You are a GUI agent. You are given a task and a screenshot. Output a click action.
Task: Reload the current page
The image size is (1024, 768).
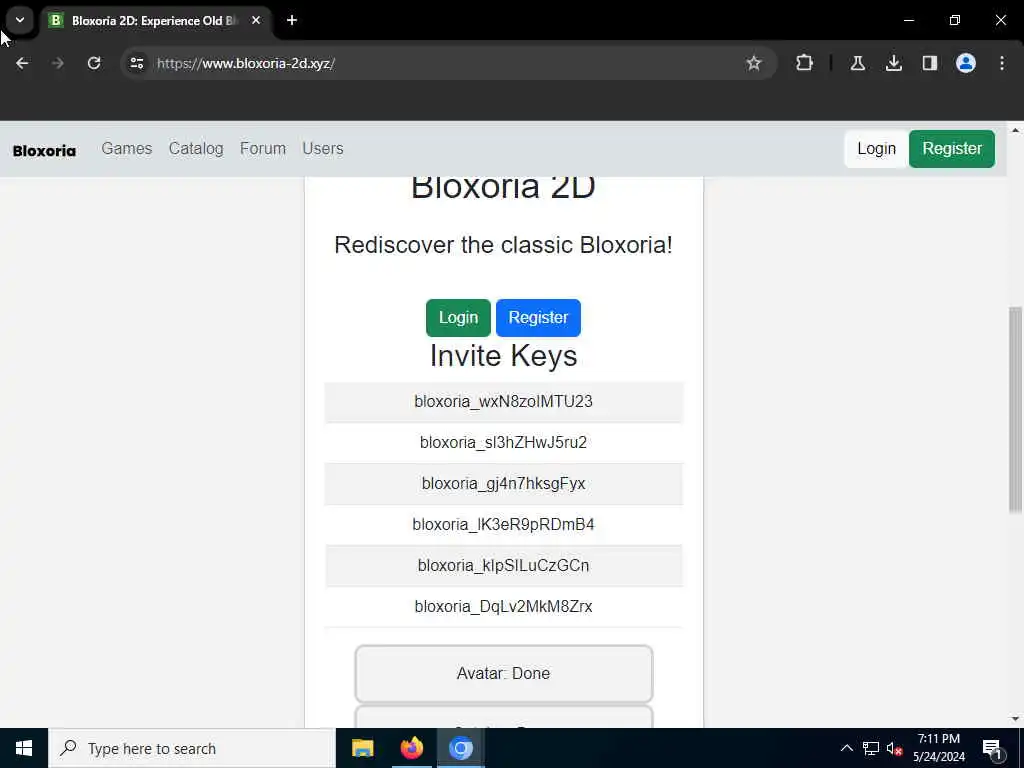tap(94, 63)
